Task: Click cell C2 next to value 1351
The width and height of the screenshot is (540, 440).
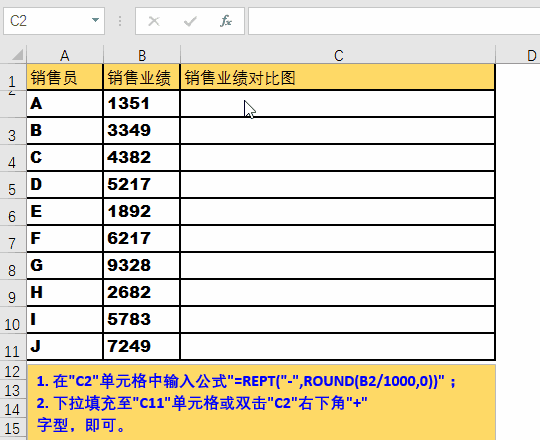Action: (338, 104)
